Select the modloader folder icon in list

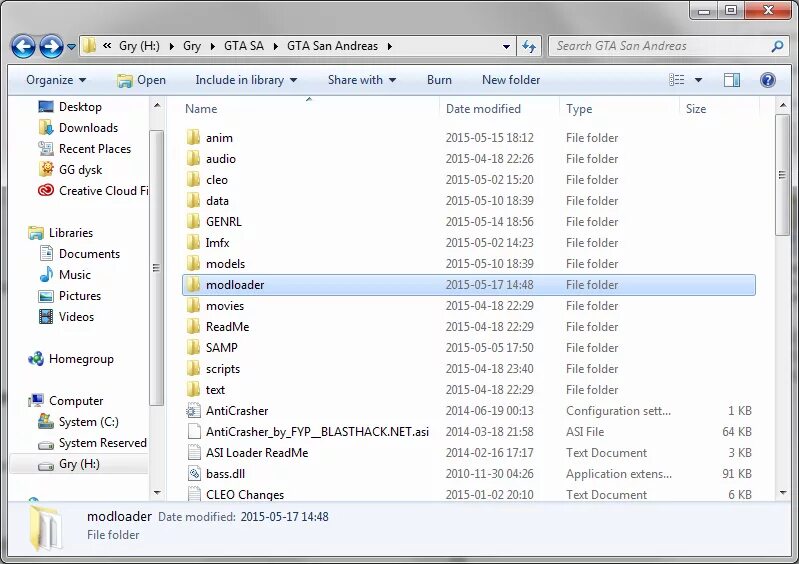pyautogui.click(x=193, y=284)
